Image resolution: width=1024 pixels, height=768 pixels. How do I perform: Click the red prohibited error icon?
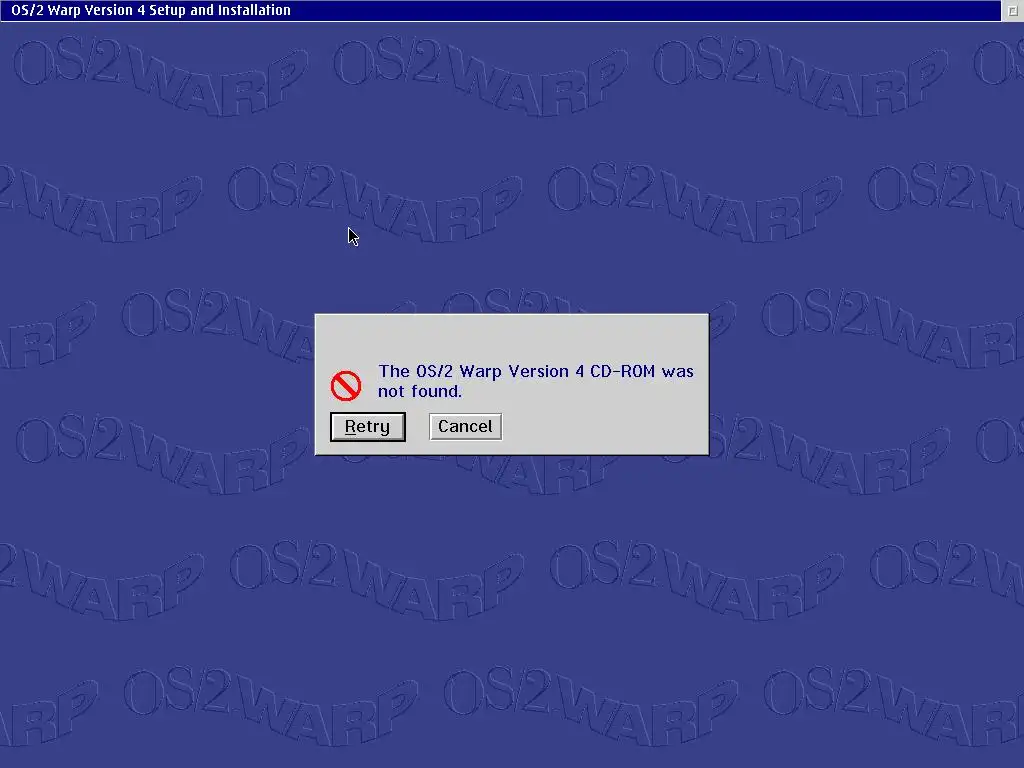[345, 385]
